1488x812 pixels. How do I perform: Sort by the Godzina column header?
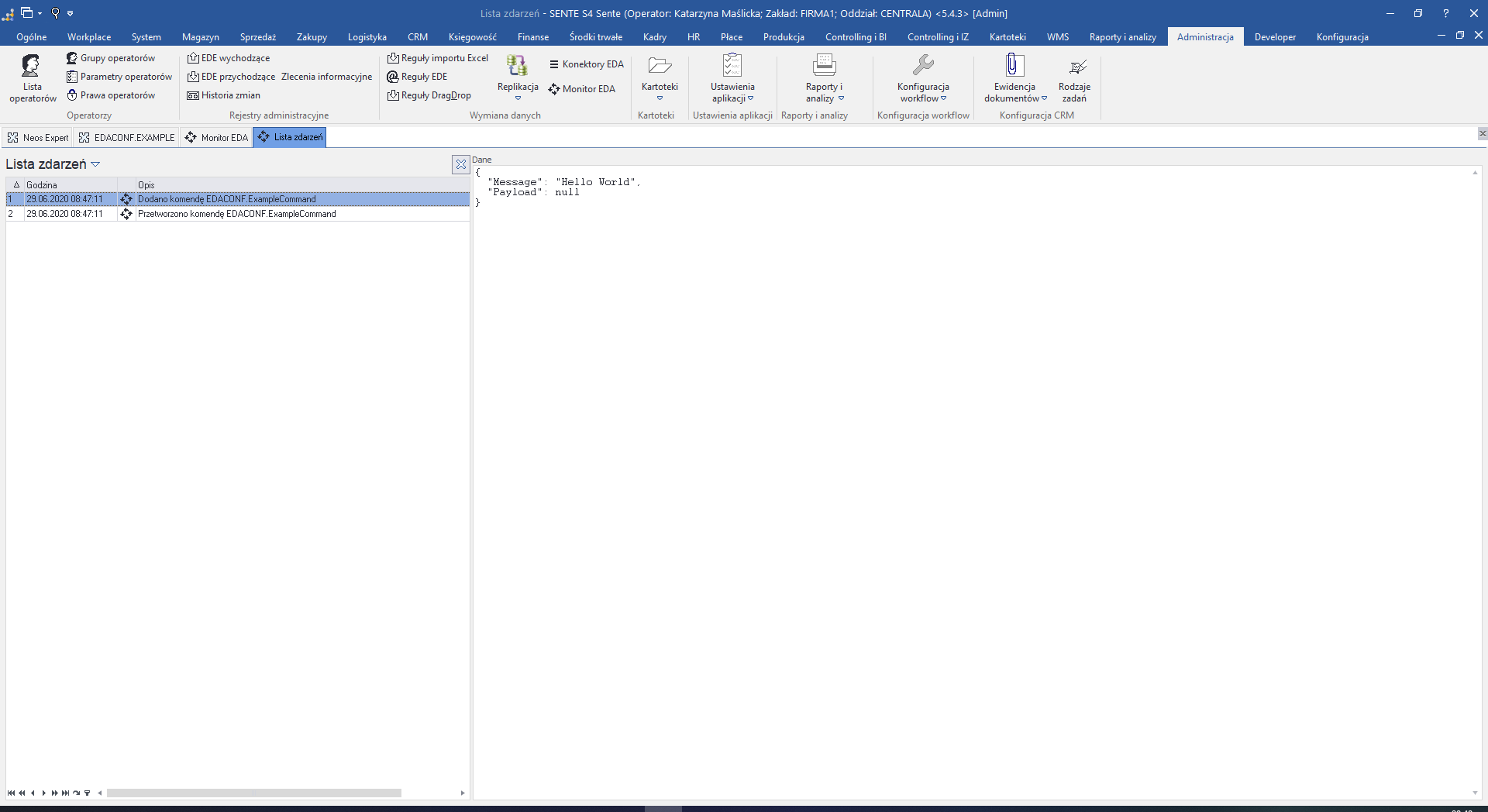(x=71, y=185)
